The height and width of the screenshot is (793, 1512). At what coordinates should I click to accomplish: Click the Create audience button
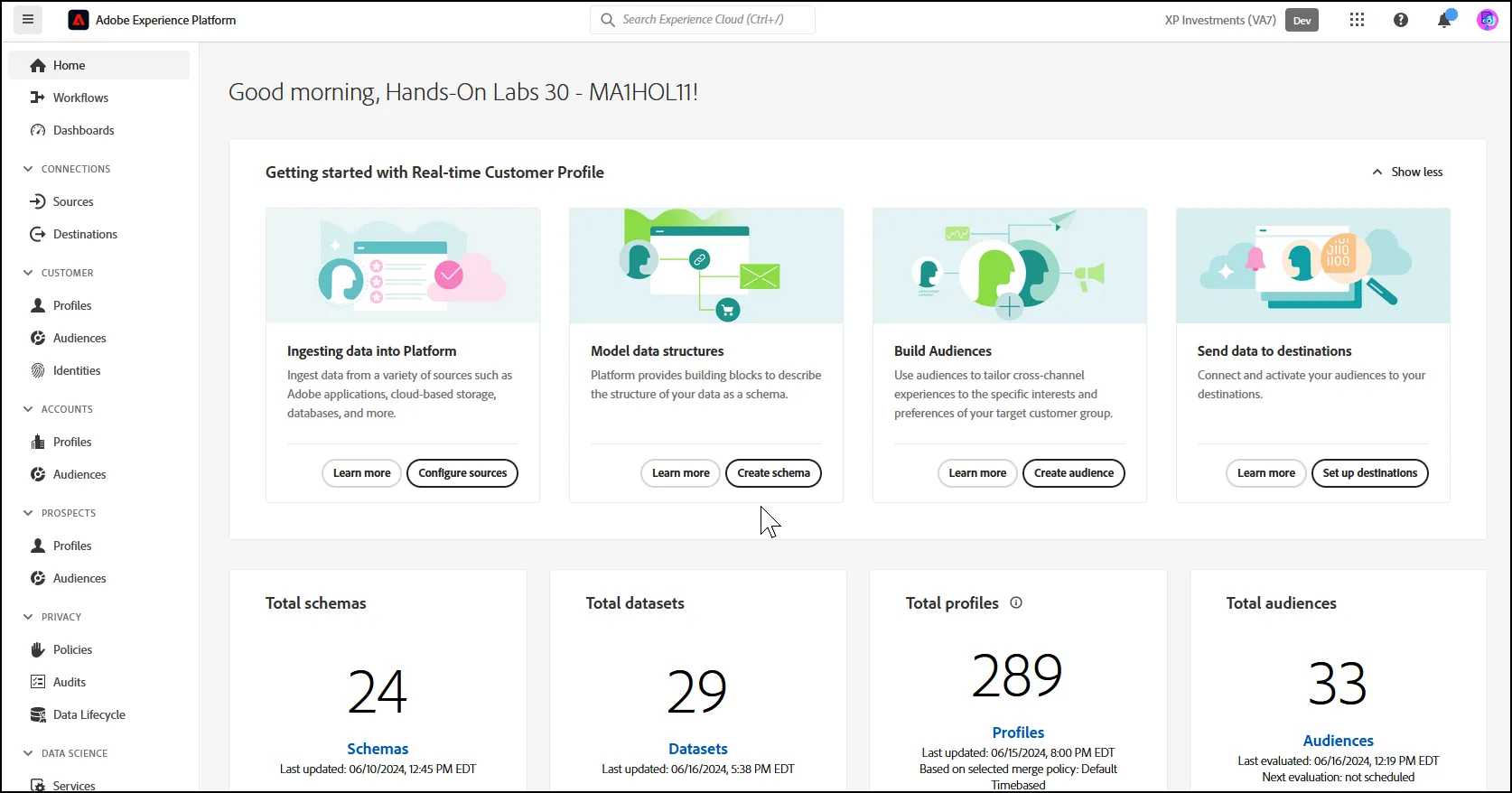point(1074,473)
